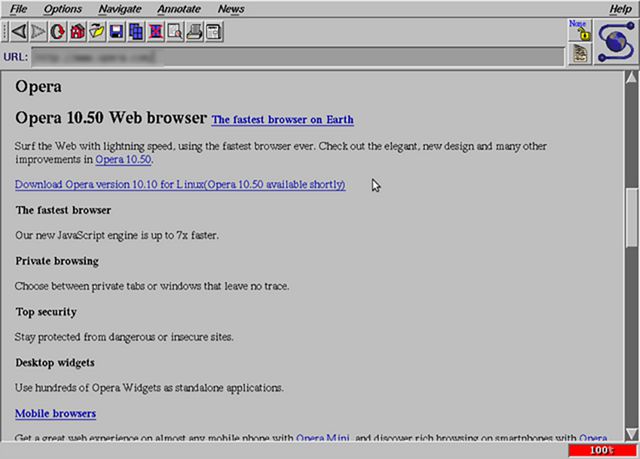Click the vertical scrollbar thumb
The height and width of the screenshot is (459, 640).
click(x=632, y=217)
